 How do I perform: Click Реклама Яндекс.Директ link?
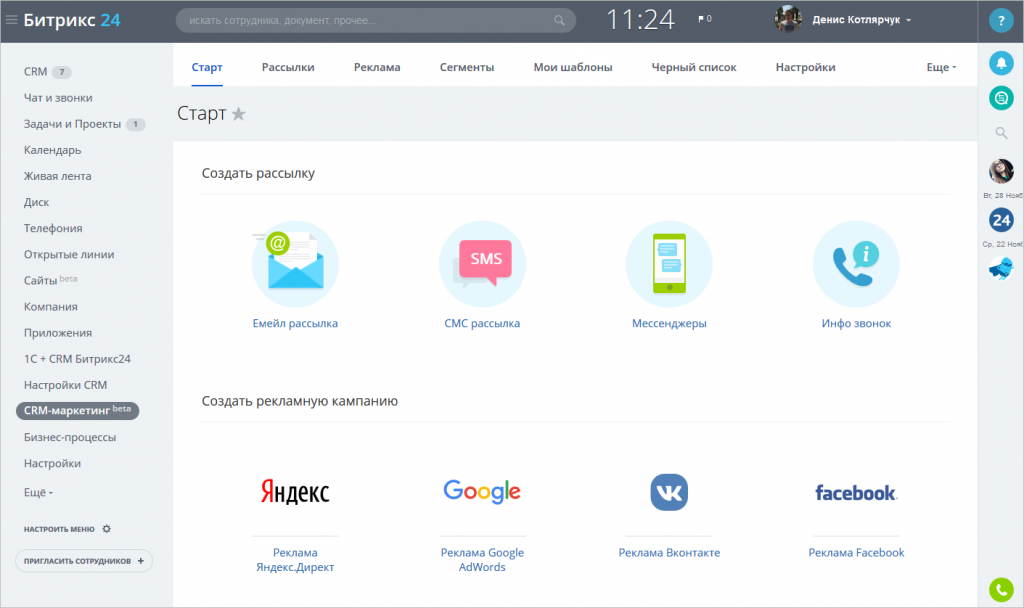pyautogui.click(x=295, y=560)
